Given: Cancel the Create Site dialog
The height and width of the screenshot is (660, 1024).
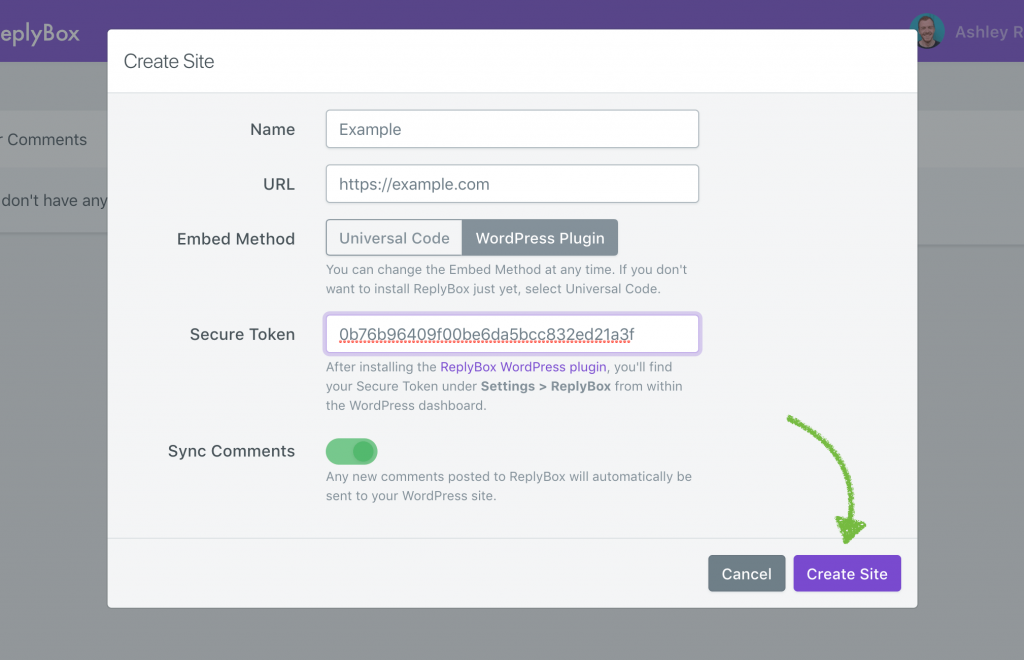Looking at the screenshot, I should point(746,574).
